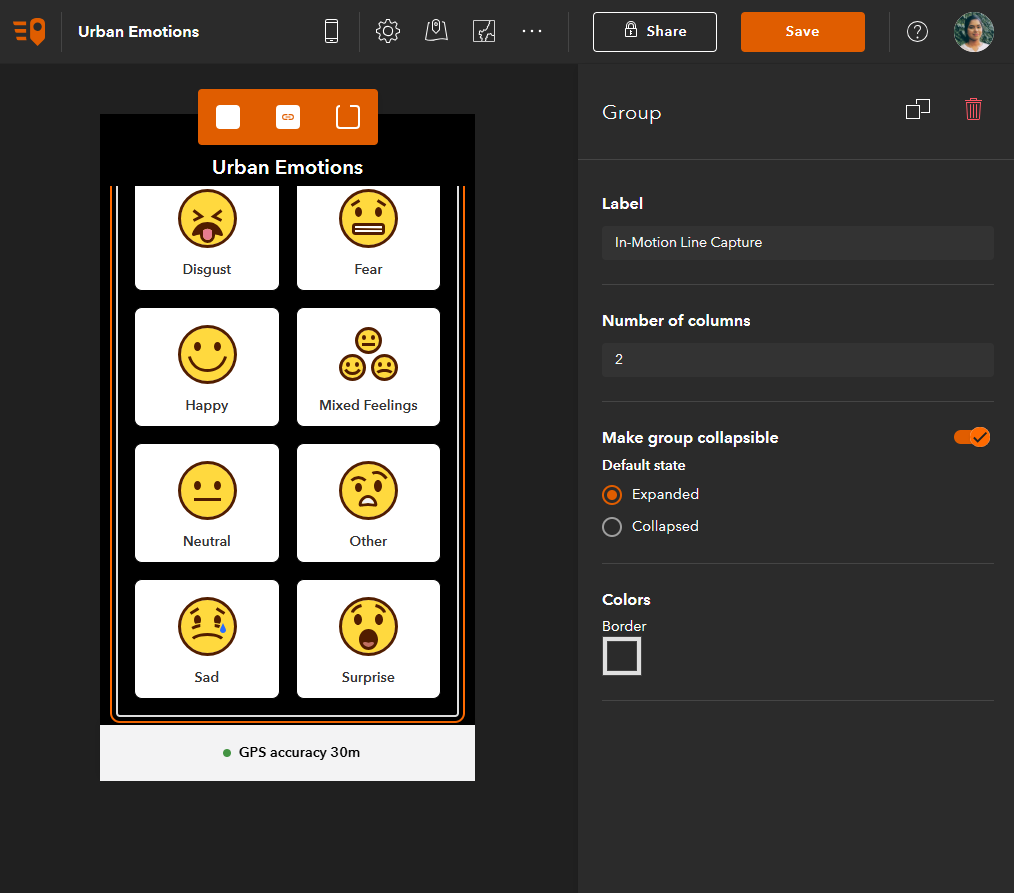This screenshot has width=1014, height=893.
Task: Delete the group with trash icon
Action: tap(973, 109)
